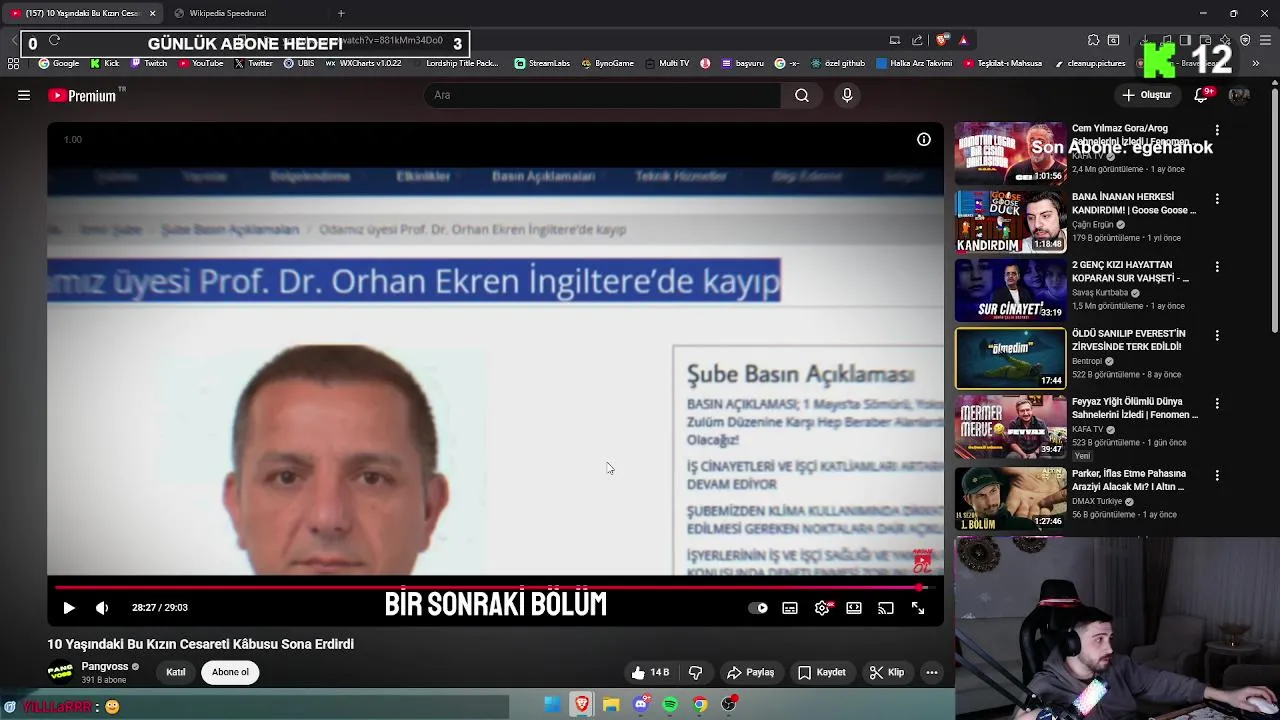
Task: Open a new browser tab
Action: tap(341, 13)
